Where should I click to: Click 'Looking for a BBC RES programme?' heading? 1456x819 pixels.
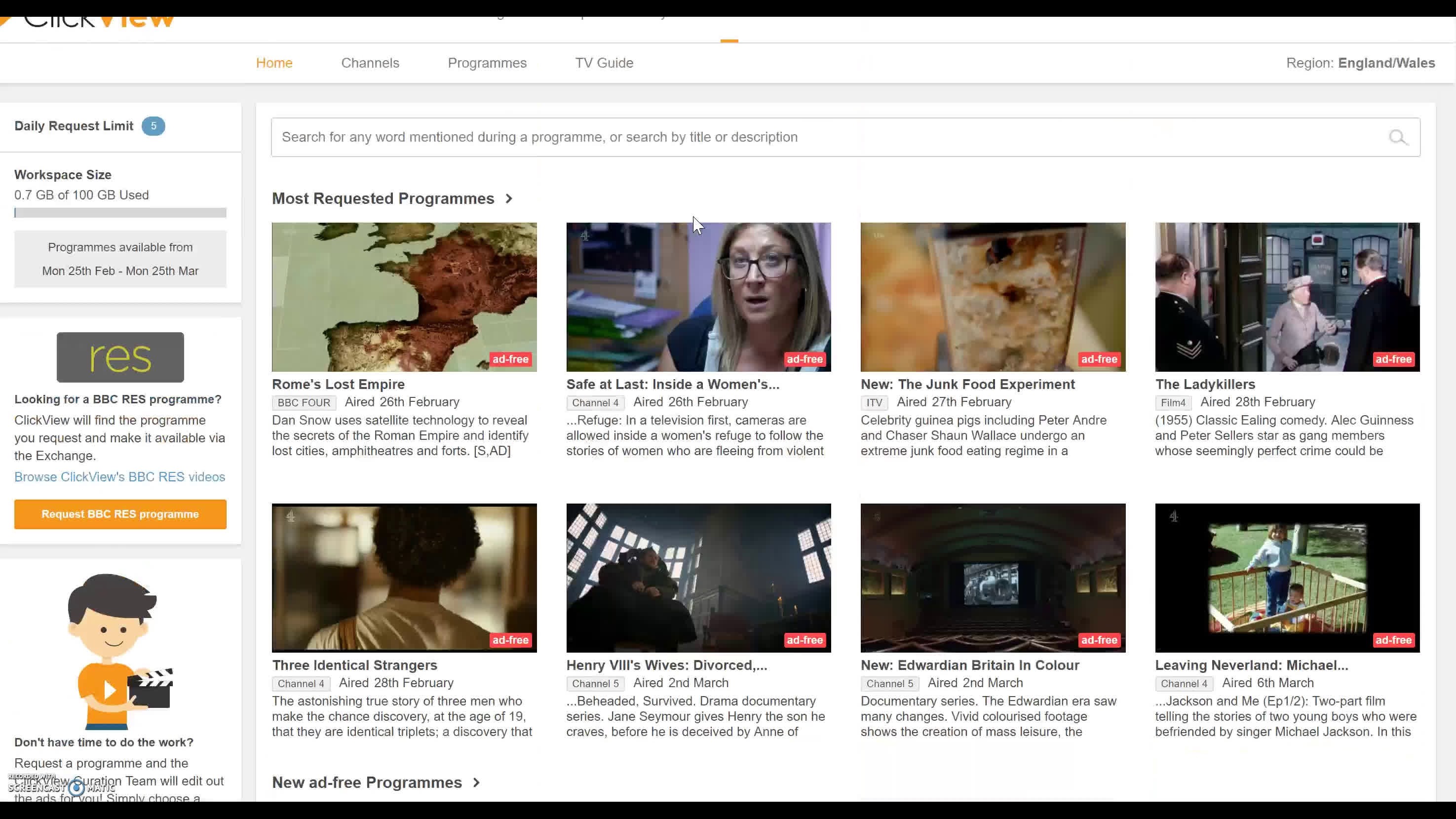click(x=117, y=399)
